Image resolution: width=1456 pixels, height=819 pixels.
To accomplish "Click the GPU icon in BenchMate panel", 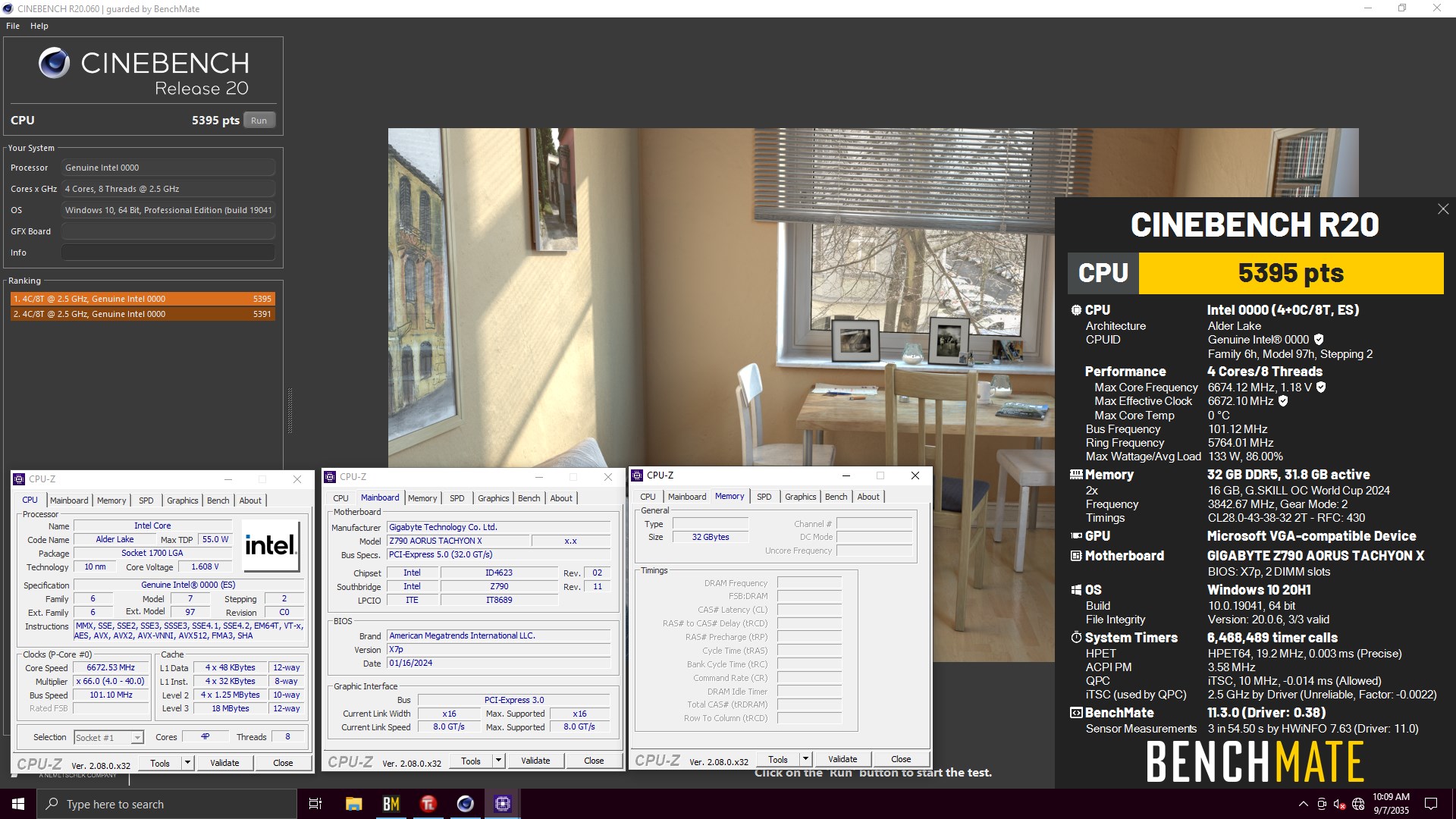I will click(1076, 536).
